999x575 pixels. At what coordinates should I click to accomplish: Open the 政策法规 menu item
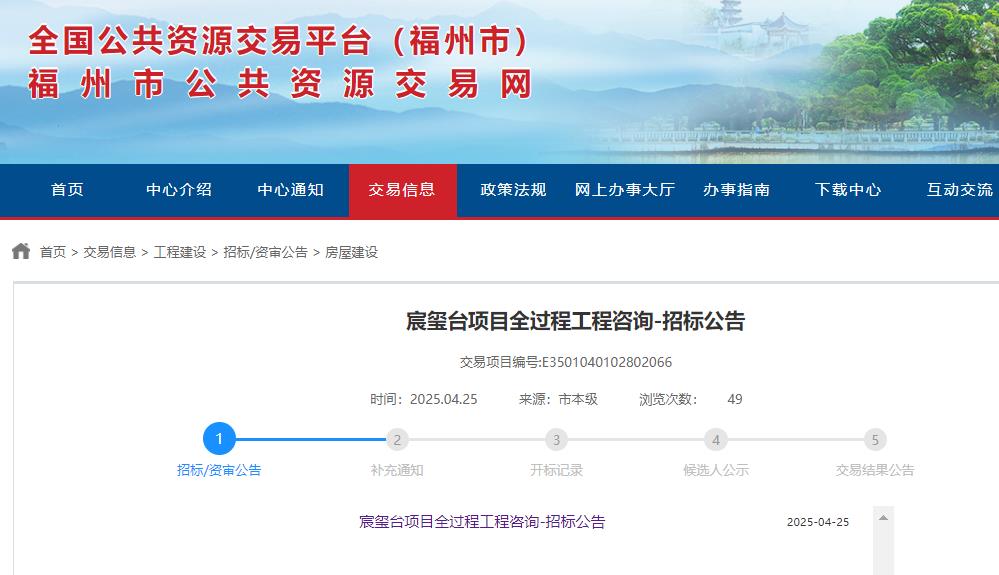[x=514, y=190]
